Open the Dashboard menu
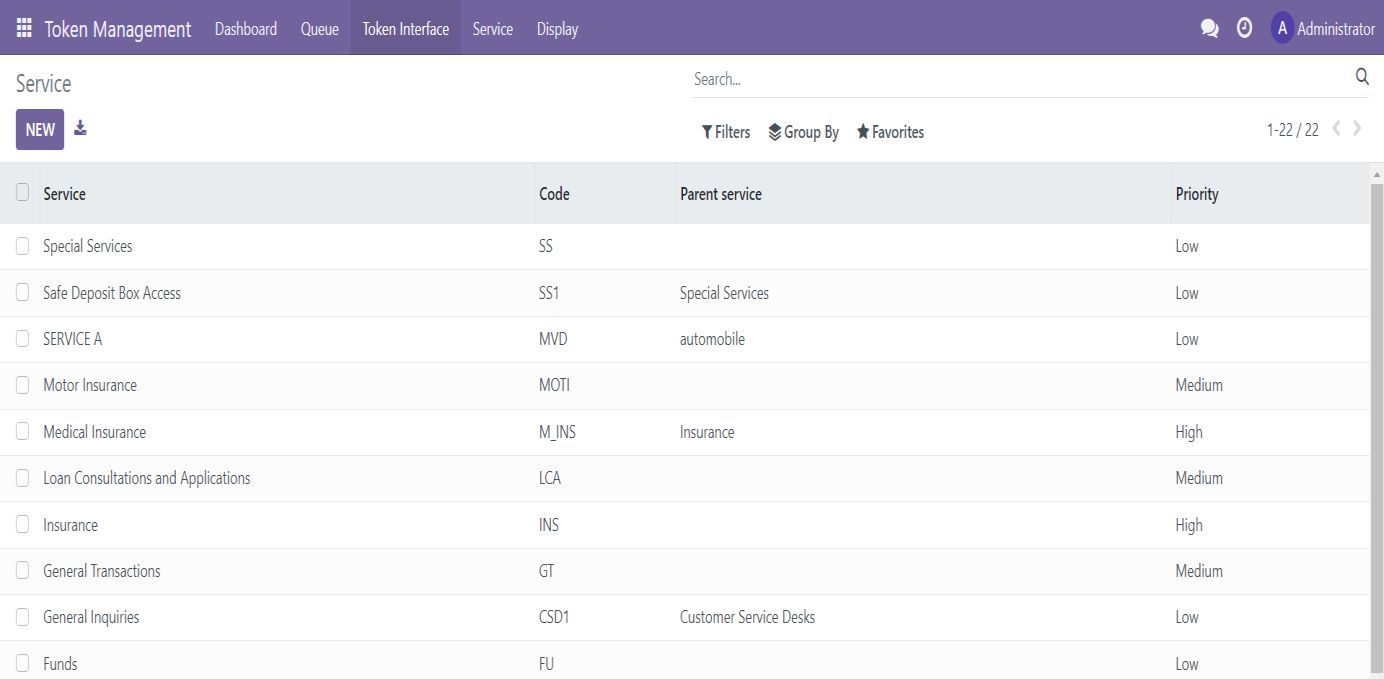This screenshot has height=679, width=1384. pyautogui.click(x=246, y=29)
